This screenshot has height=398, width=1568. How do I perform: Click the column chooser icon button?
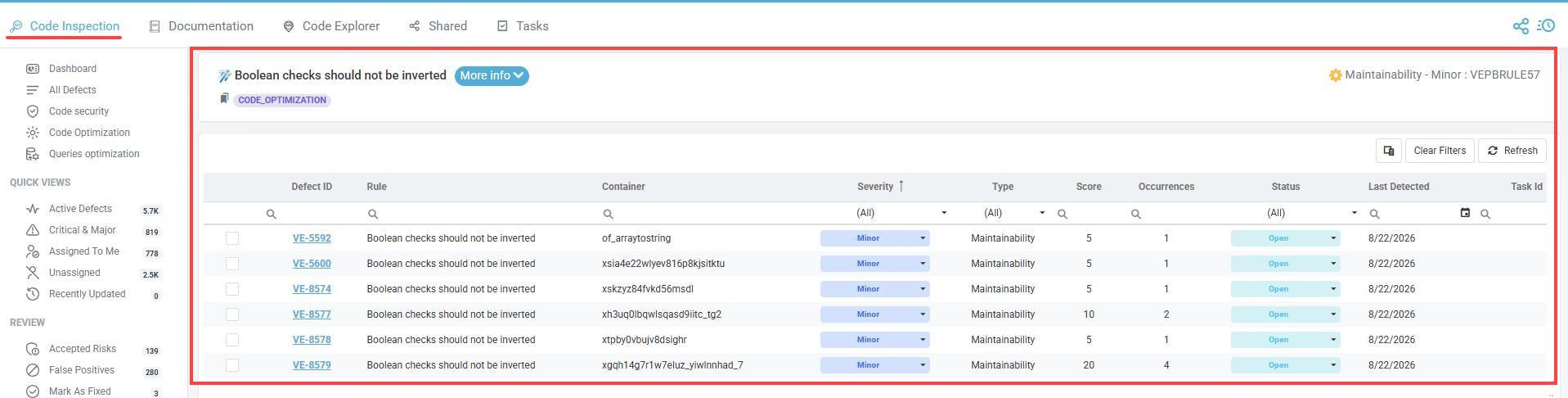click(1389, 151)
